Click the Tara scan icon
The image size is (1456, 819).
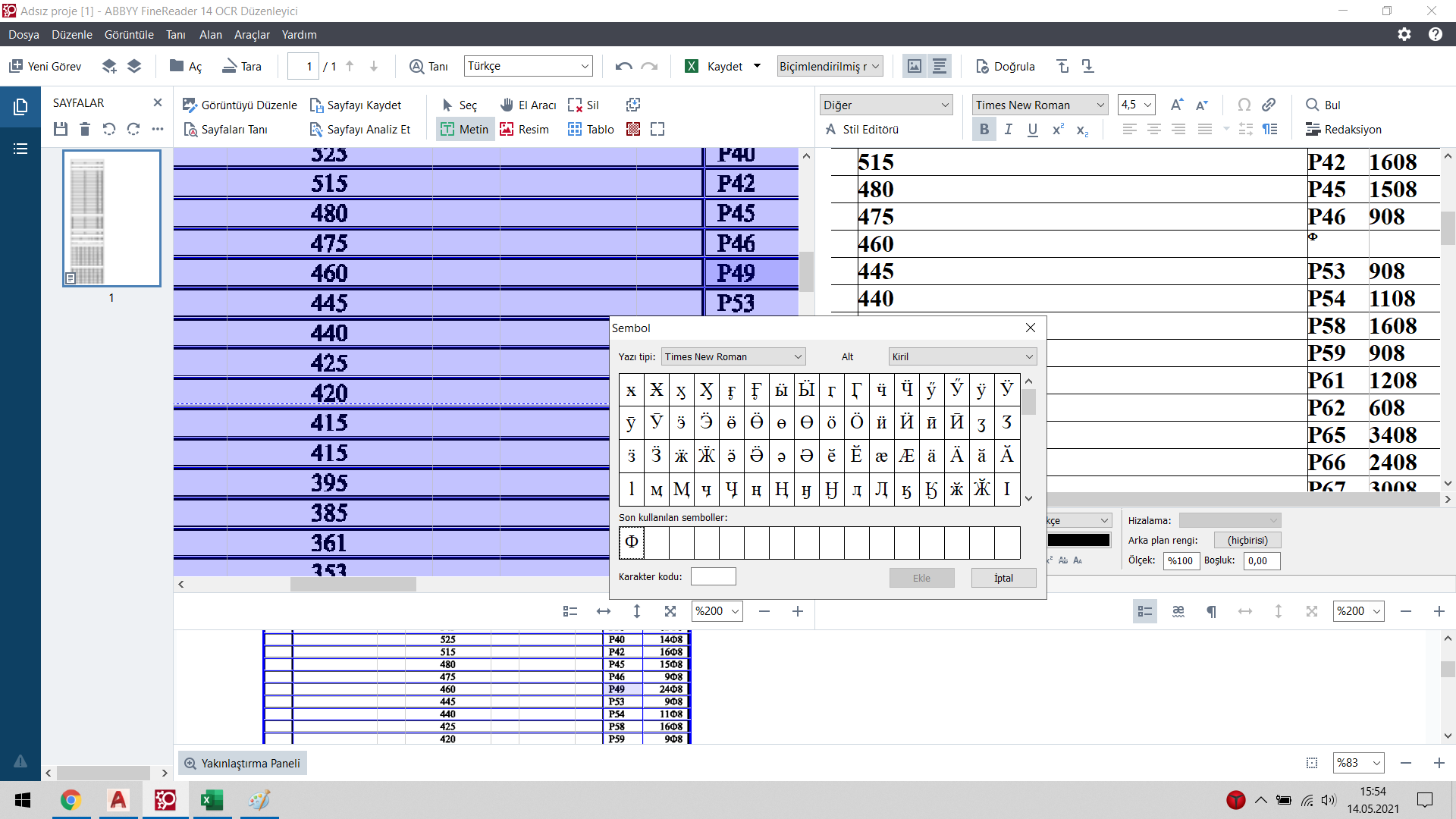pyautogui.click(x=229, y=67)
